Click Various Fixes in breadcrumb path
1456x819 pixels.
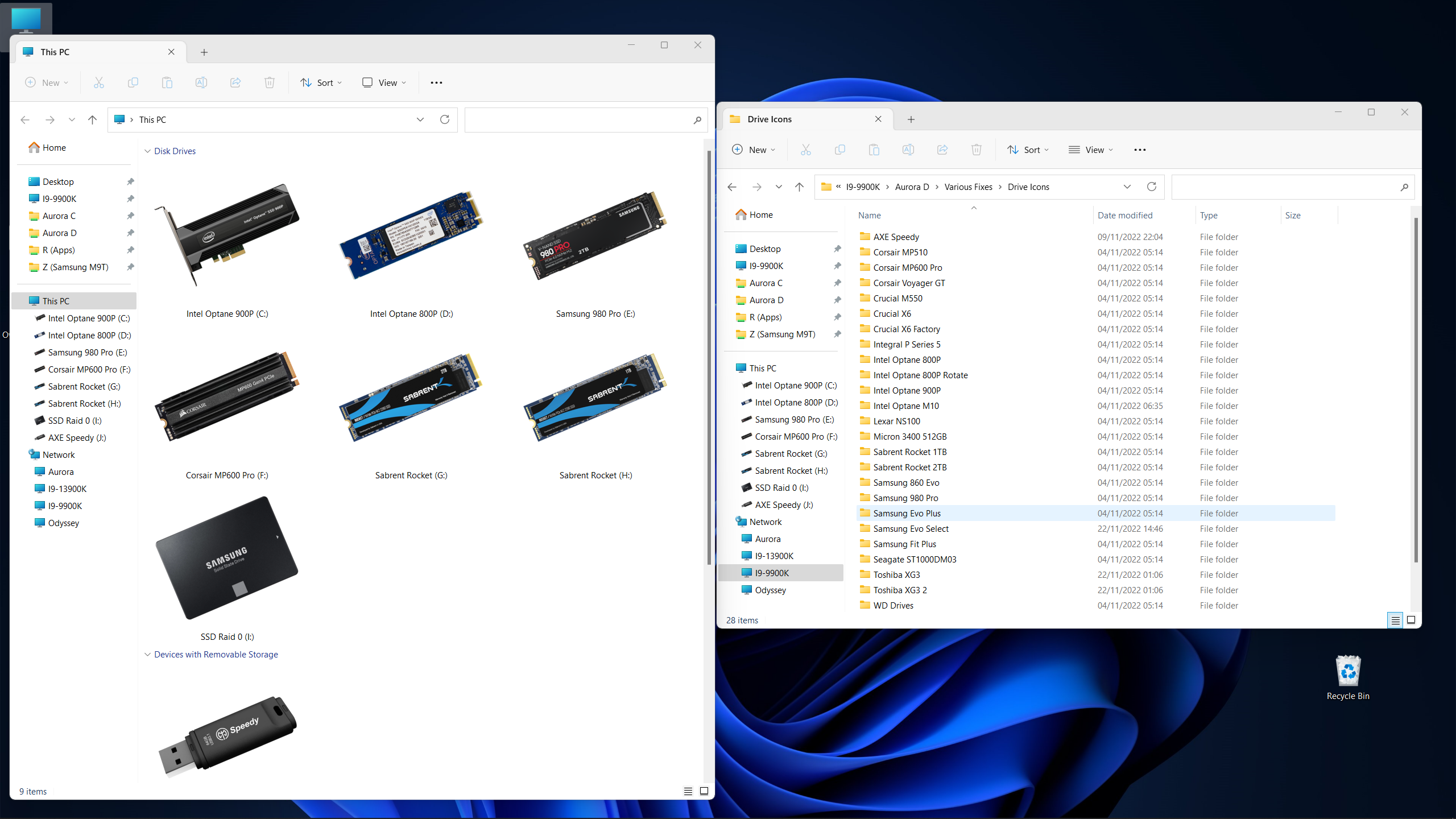point(968,187)
